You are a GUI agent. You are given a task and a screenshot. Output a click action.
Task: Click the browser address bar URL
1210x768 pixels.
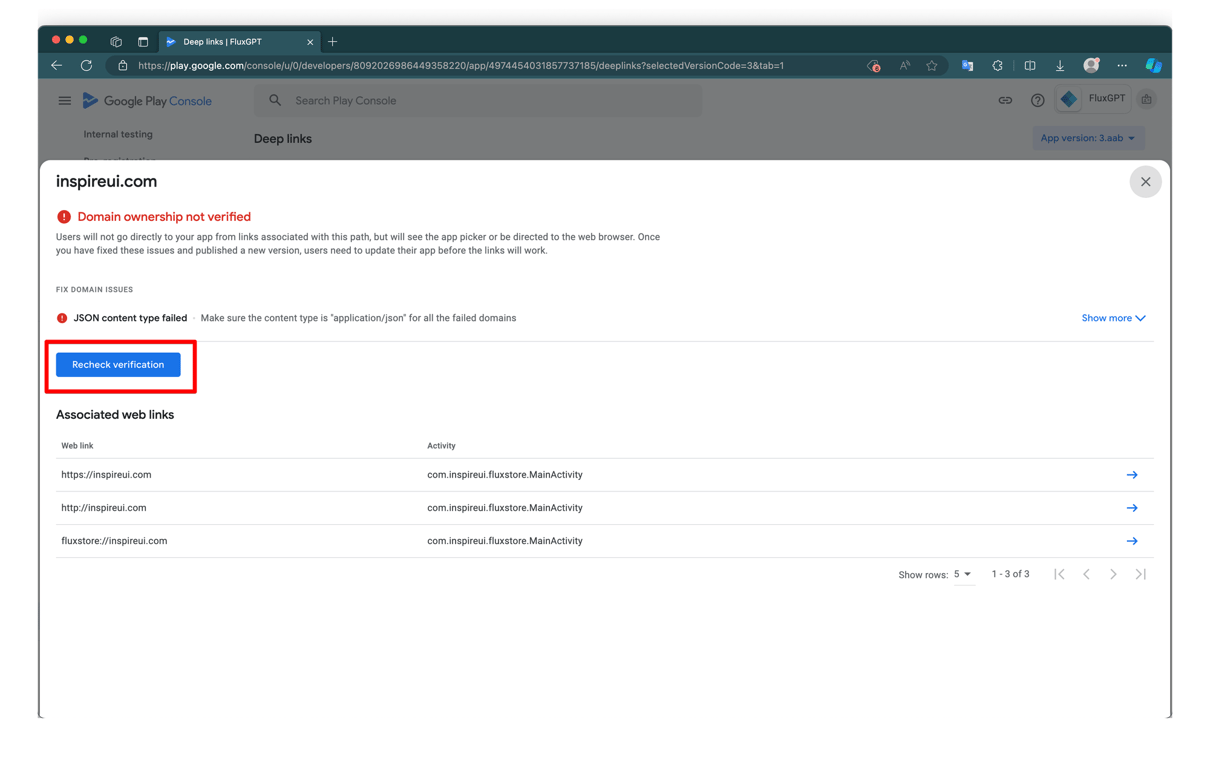(461, 66)
